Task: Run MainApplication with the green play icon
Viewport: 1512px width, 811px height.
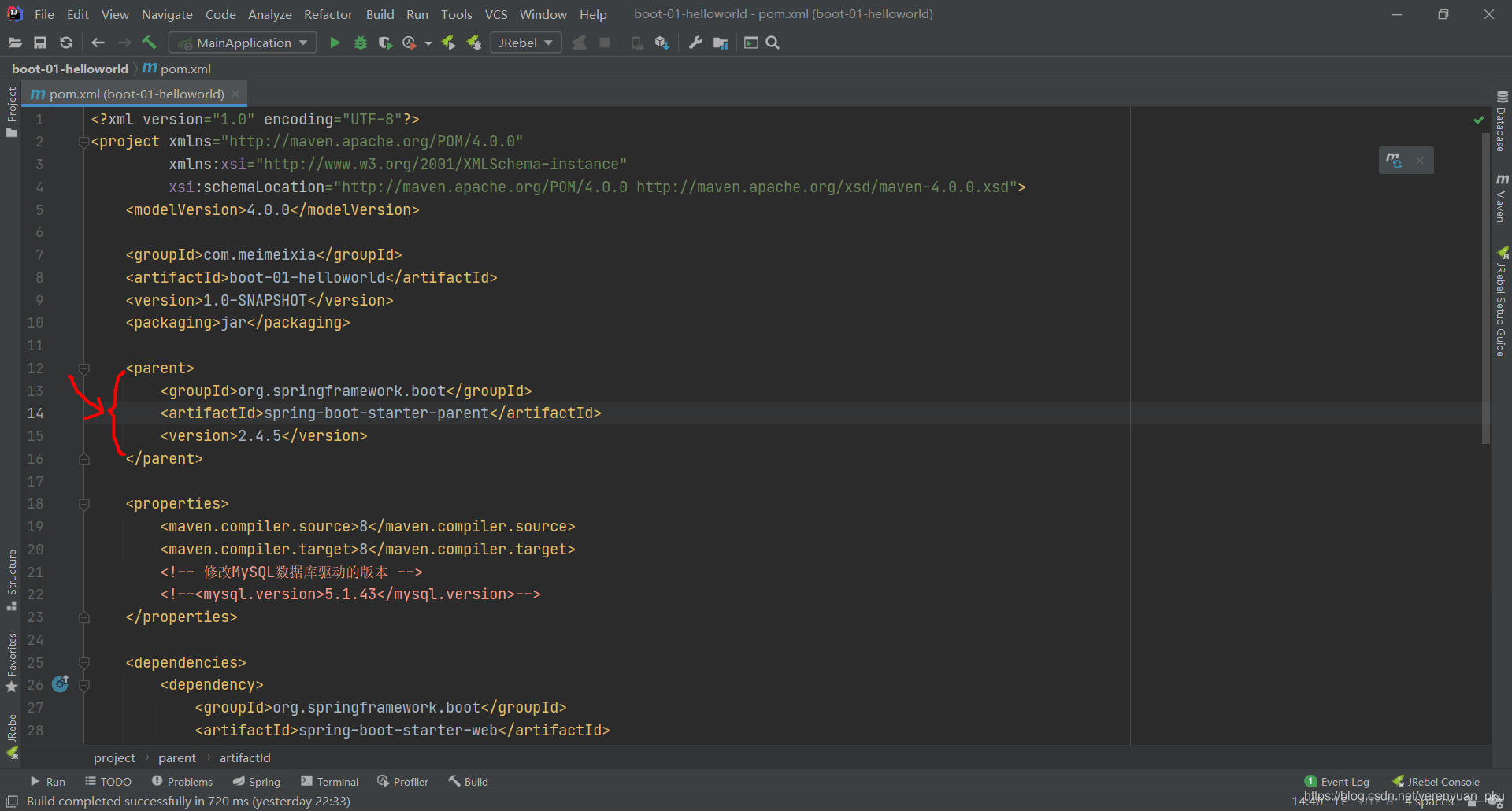Action: (x=335, y=43)
